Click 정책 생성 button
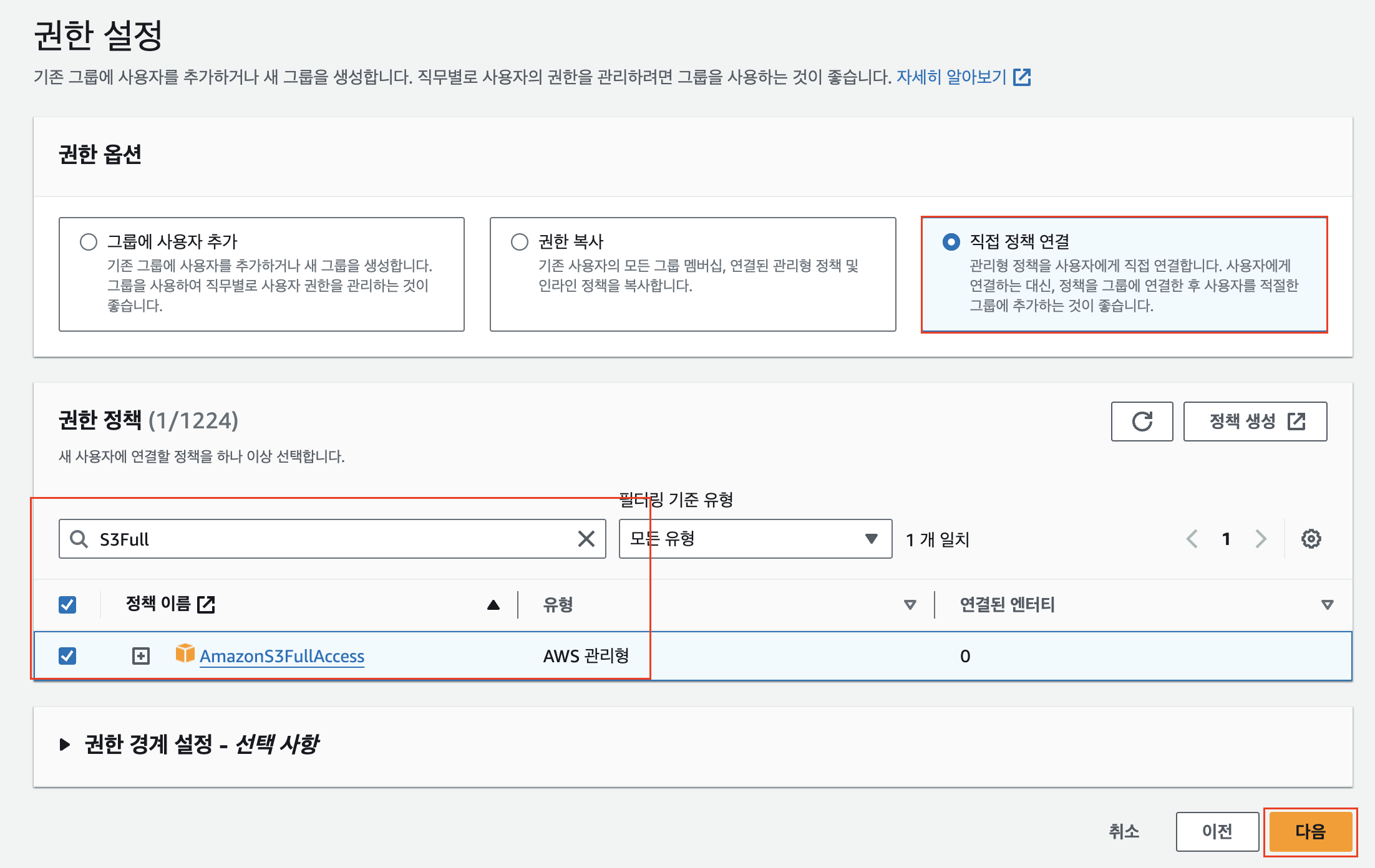 (1255, 422)
